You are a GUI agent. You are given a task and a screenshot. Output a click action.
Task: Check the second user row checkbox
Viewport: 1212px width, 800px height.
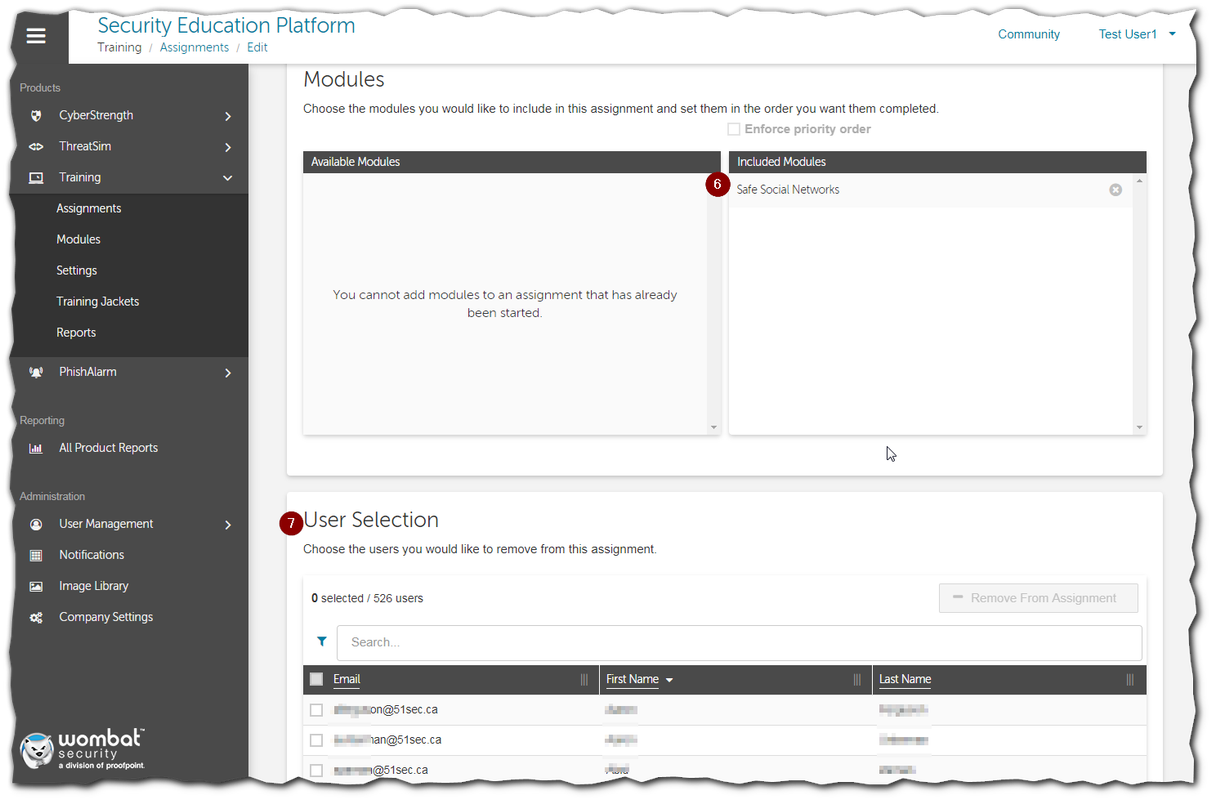pos(316,741)
